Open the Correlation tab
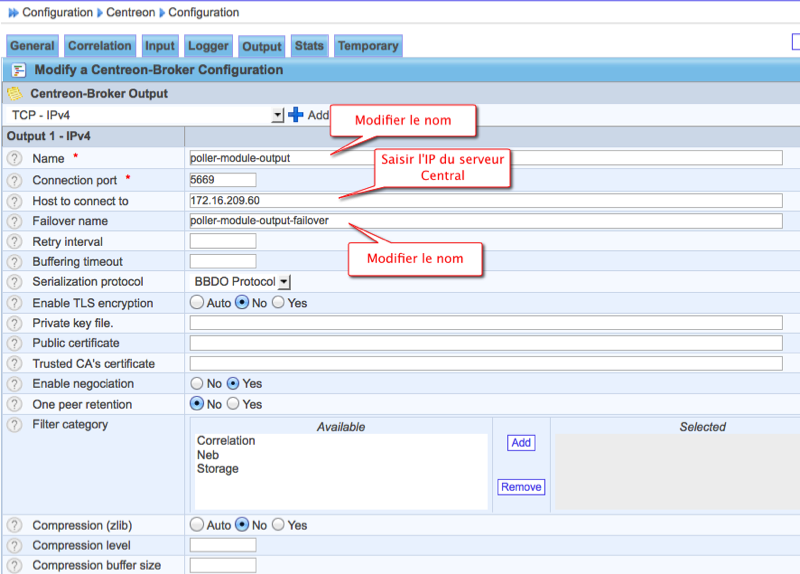This screenshot has width=800, height=574. pyautogui.click(x=99, y=46)
